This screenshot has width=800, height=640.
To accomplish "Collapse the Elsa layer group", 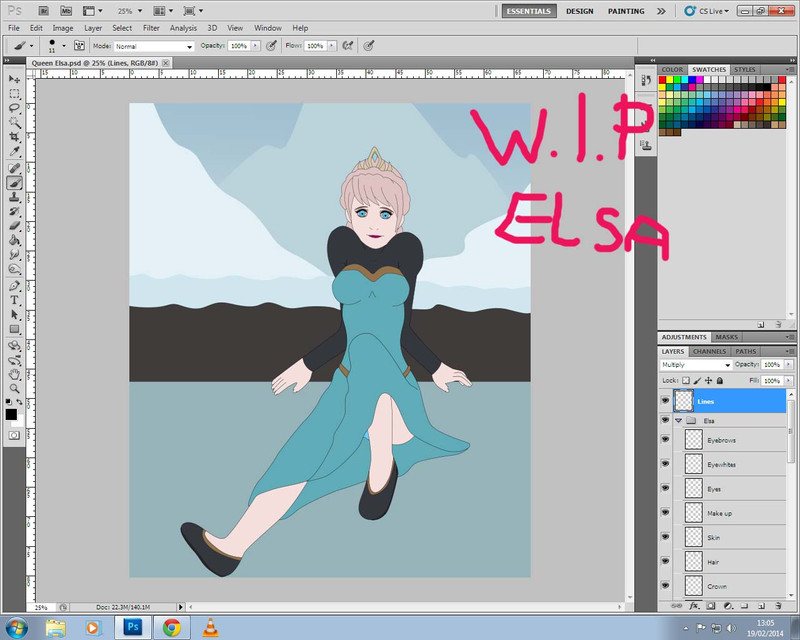I will [678, 421].
